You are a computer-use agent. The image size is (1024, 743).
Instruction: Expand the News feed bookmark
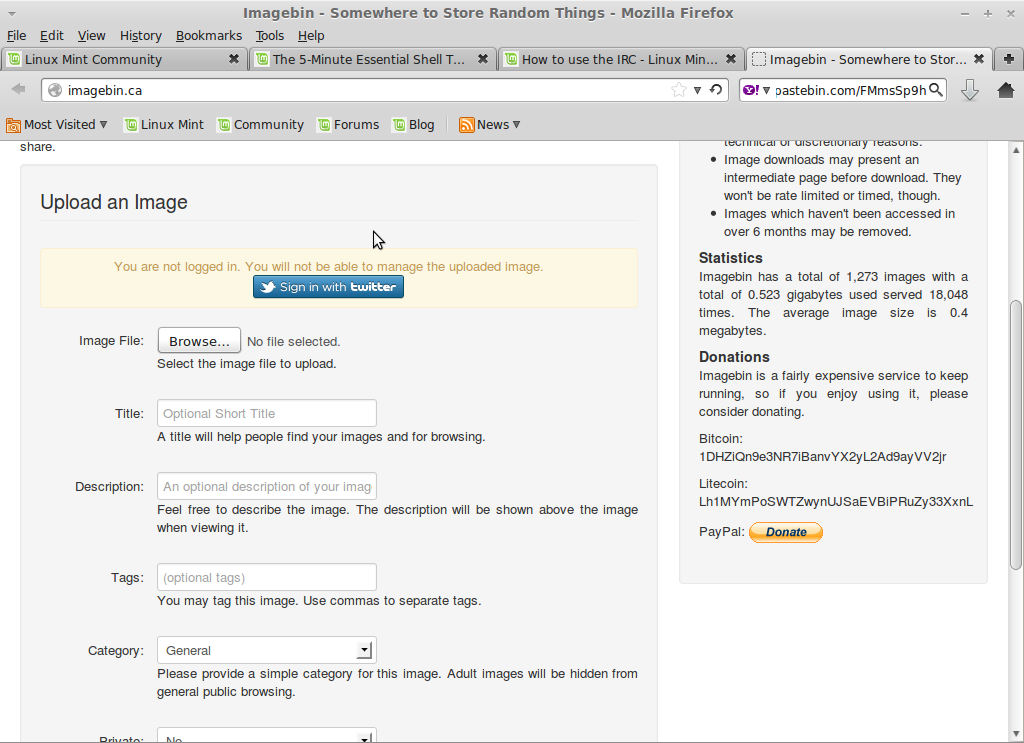pyautogui.click(x=490, y=125)
